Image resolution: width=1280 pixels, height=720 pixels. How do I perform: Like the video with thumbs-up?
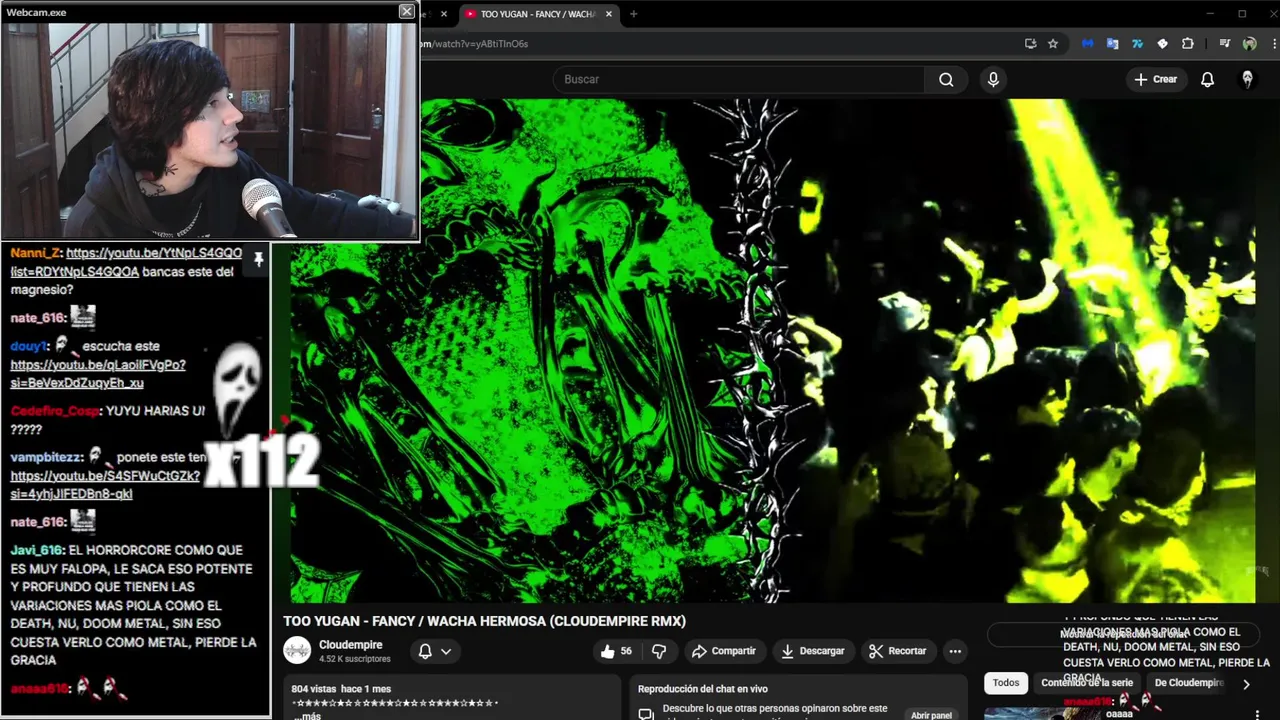[615, 651]
